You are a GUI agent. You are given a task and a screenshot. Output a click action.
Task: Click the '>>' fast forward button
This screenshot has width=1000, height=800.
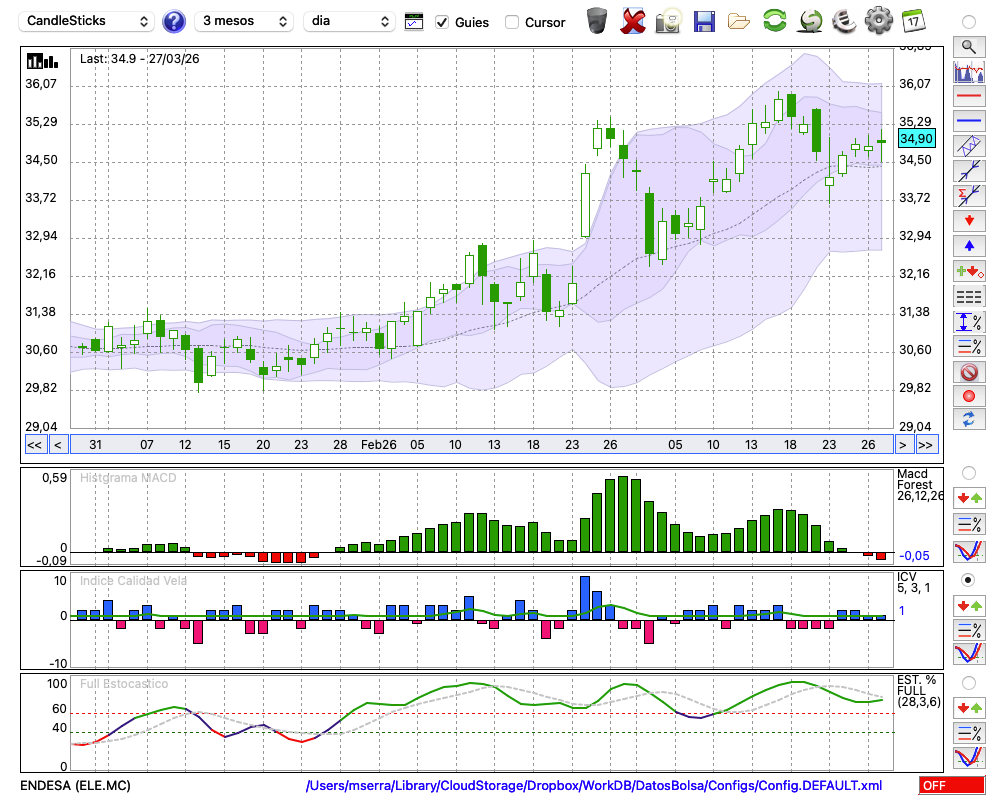pyautogui.click(x=927, y=445)
